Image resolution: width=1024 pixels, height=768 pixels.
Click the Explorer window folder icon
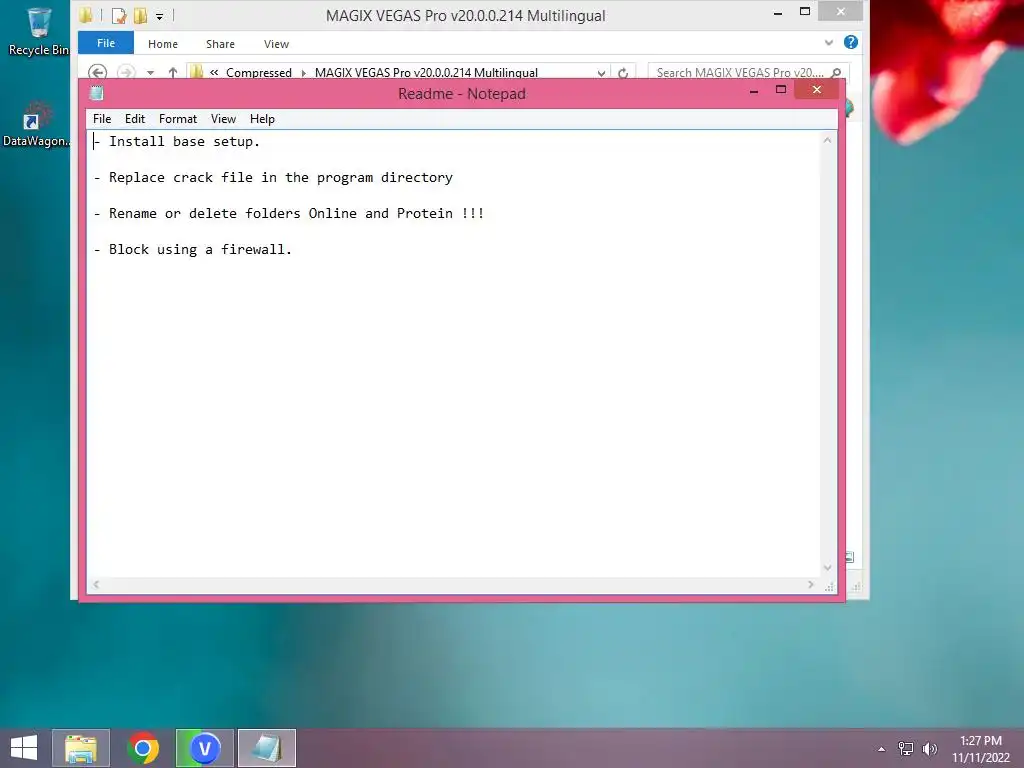[x=86, y=15]
